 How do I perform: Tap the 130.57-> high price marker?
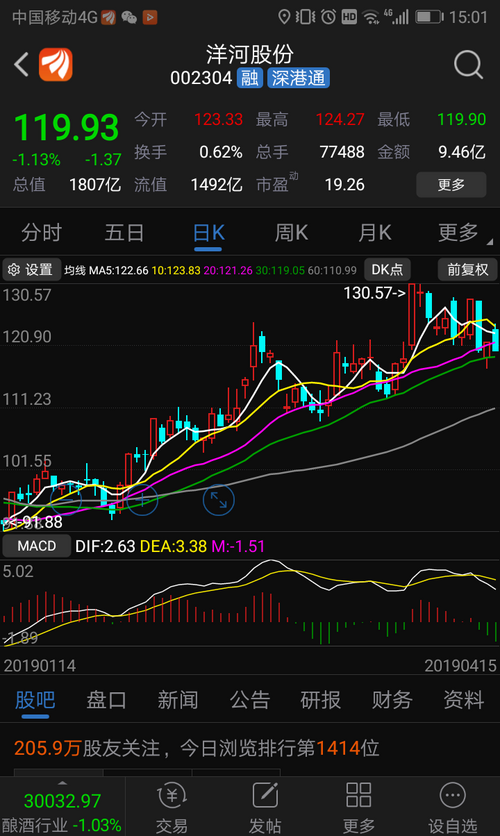[375, 293]
